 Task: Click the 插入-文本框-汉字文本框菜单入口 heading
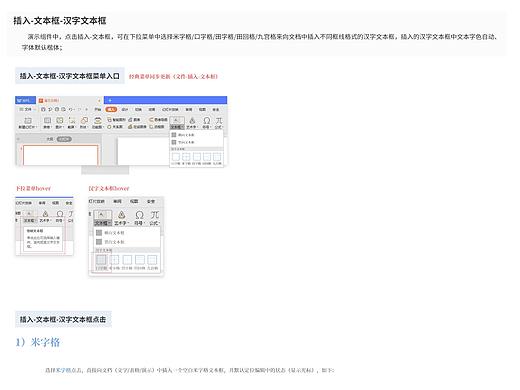(x=69, y=76)
